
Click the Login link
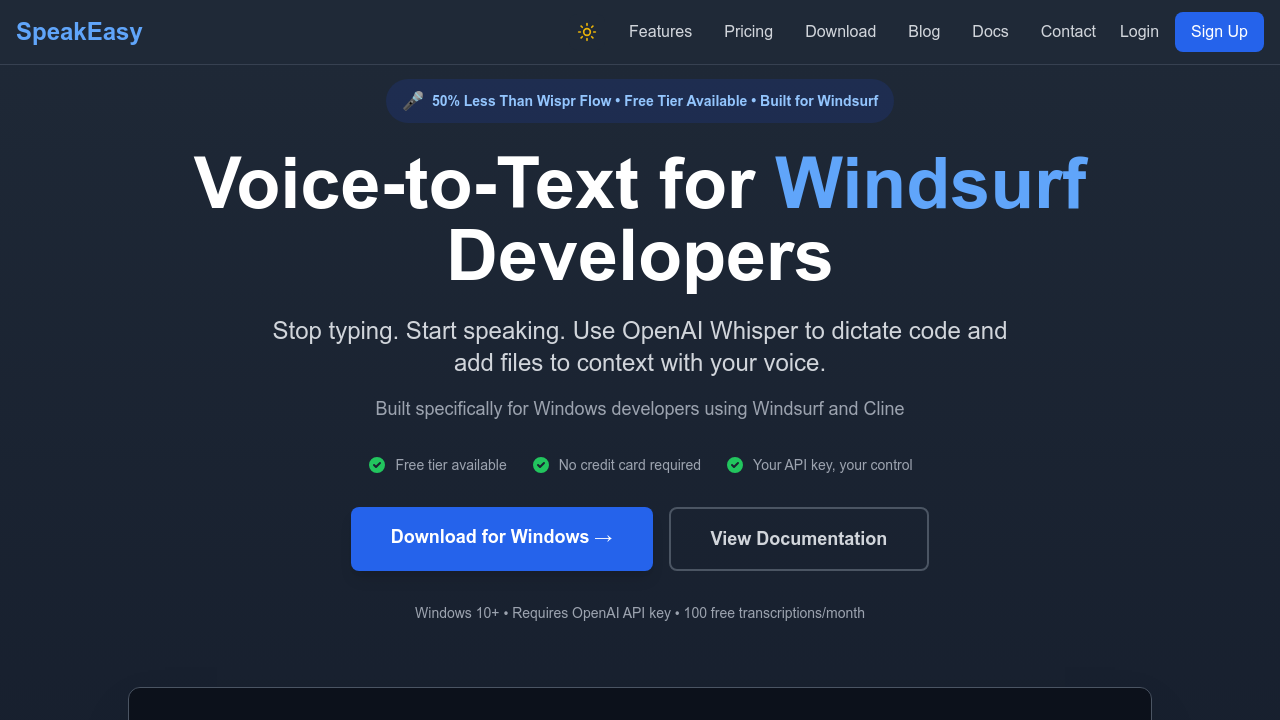[x=1139, y=32]
